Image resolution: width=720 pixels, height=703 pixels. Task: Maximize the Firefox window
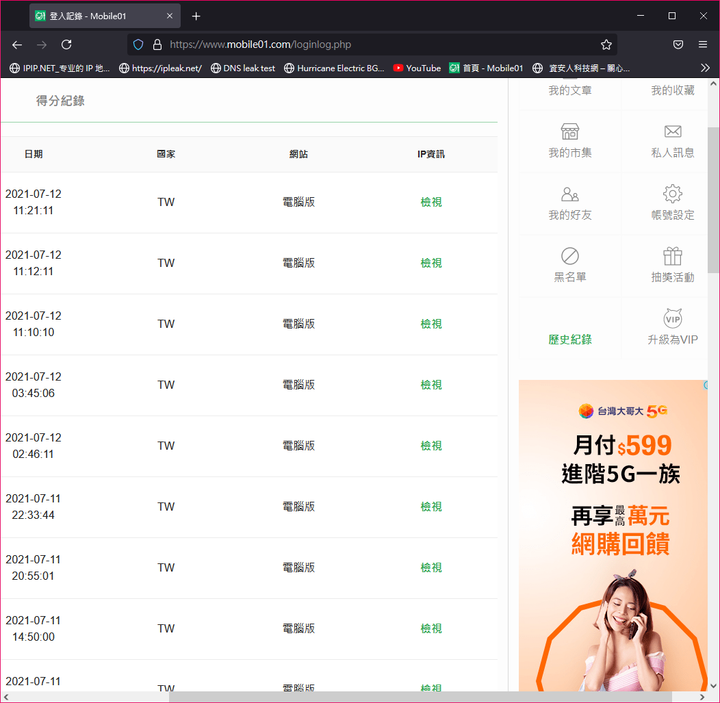click(x=672, y=16)
